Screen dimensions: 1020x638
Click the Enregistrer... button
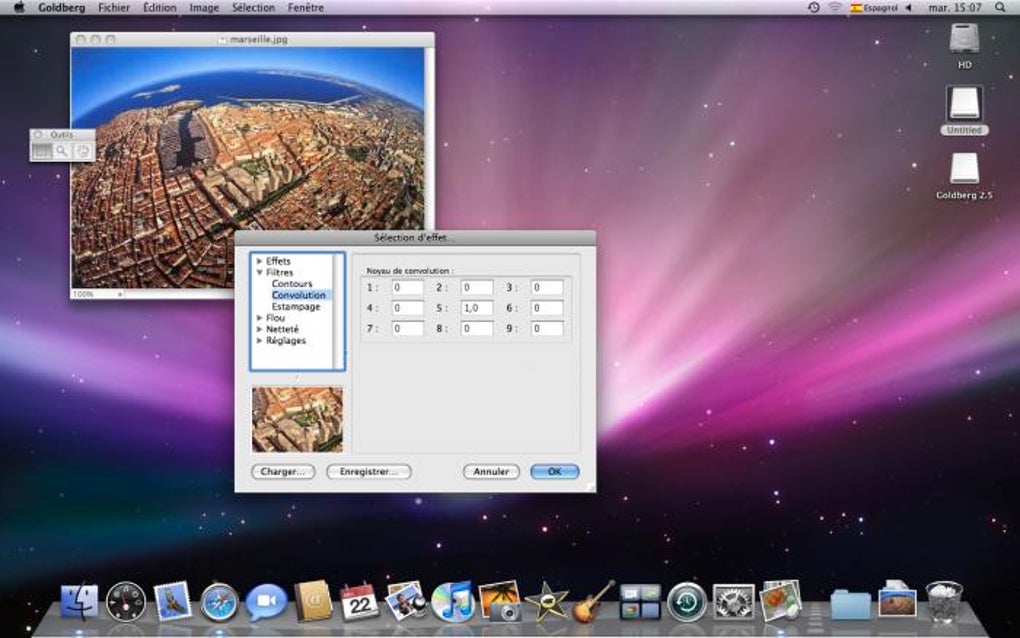point(369,472)
